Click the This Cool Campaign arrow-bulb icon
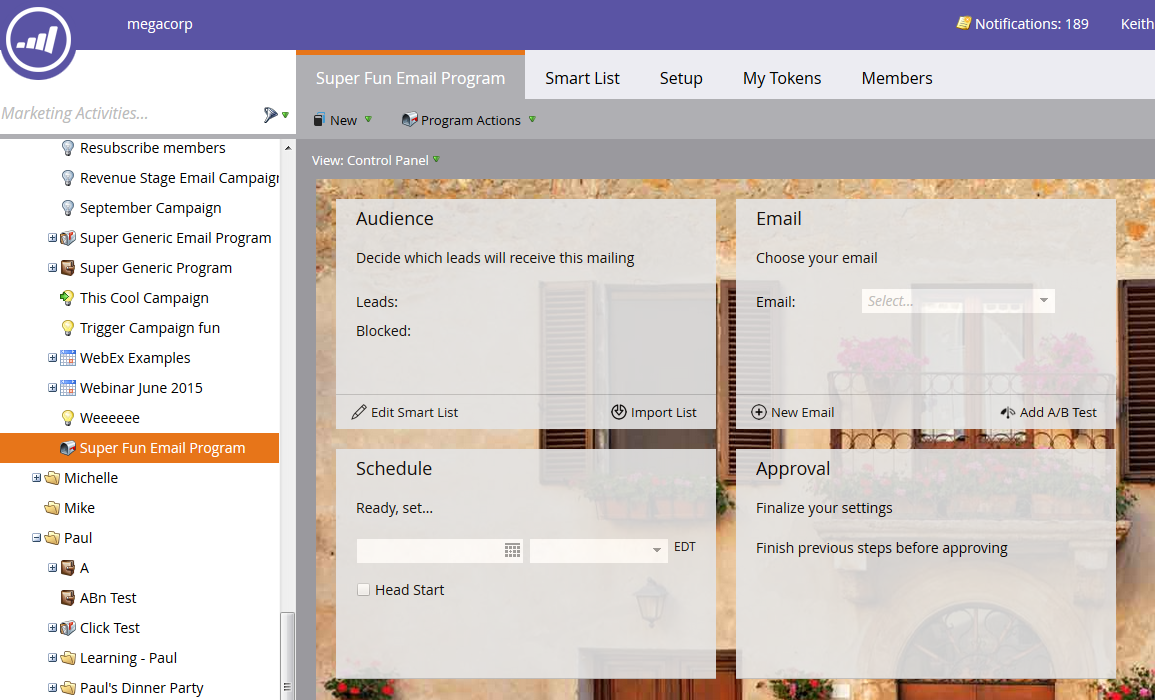The height and width of the screenshot is (700, 1155). [x=67, y=298]
